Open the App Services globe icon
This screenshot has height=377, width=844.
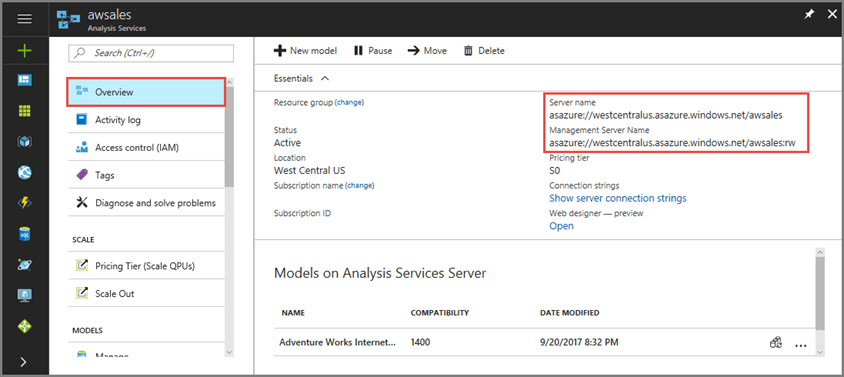coord(24,172)
